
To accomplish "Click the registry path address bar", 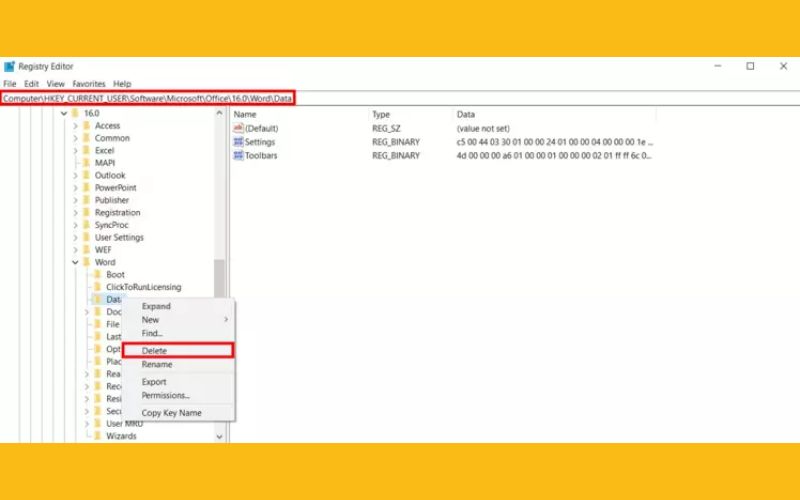I will coord(150,98).
